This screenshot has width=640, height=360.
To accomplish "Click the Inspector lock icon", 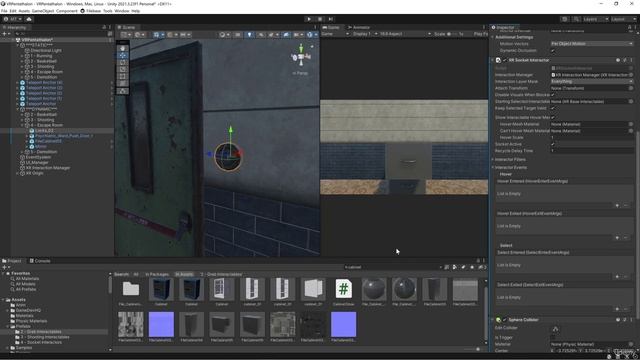I will pos(629,27).
